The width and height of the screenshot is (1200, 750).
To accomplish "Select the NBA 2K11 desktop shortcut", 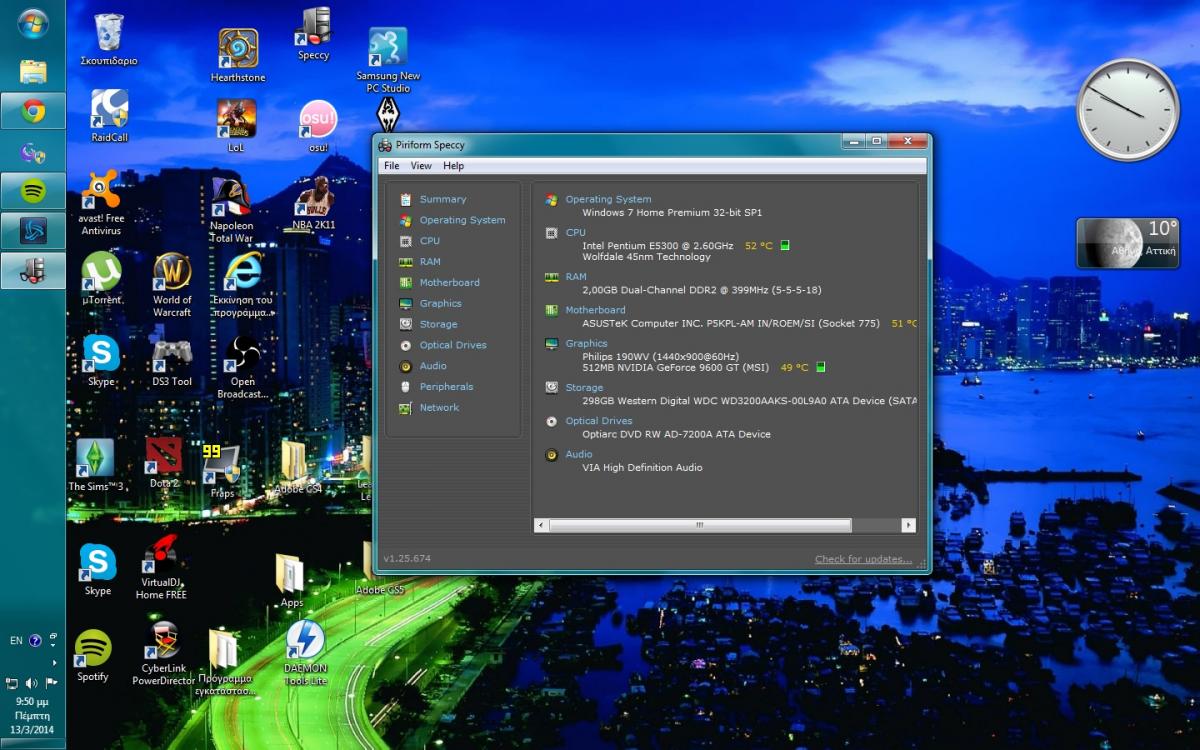I will [314, 204].
